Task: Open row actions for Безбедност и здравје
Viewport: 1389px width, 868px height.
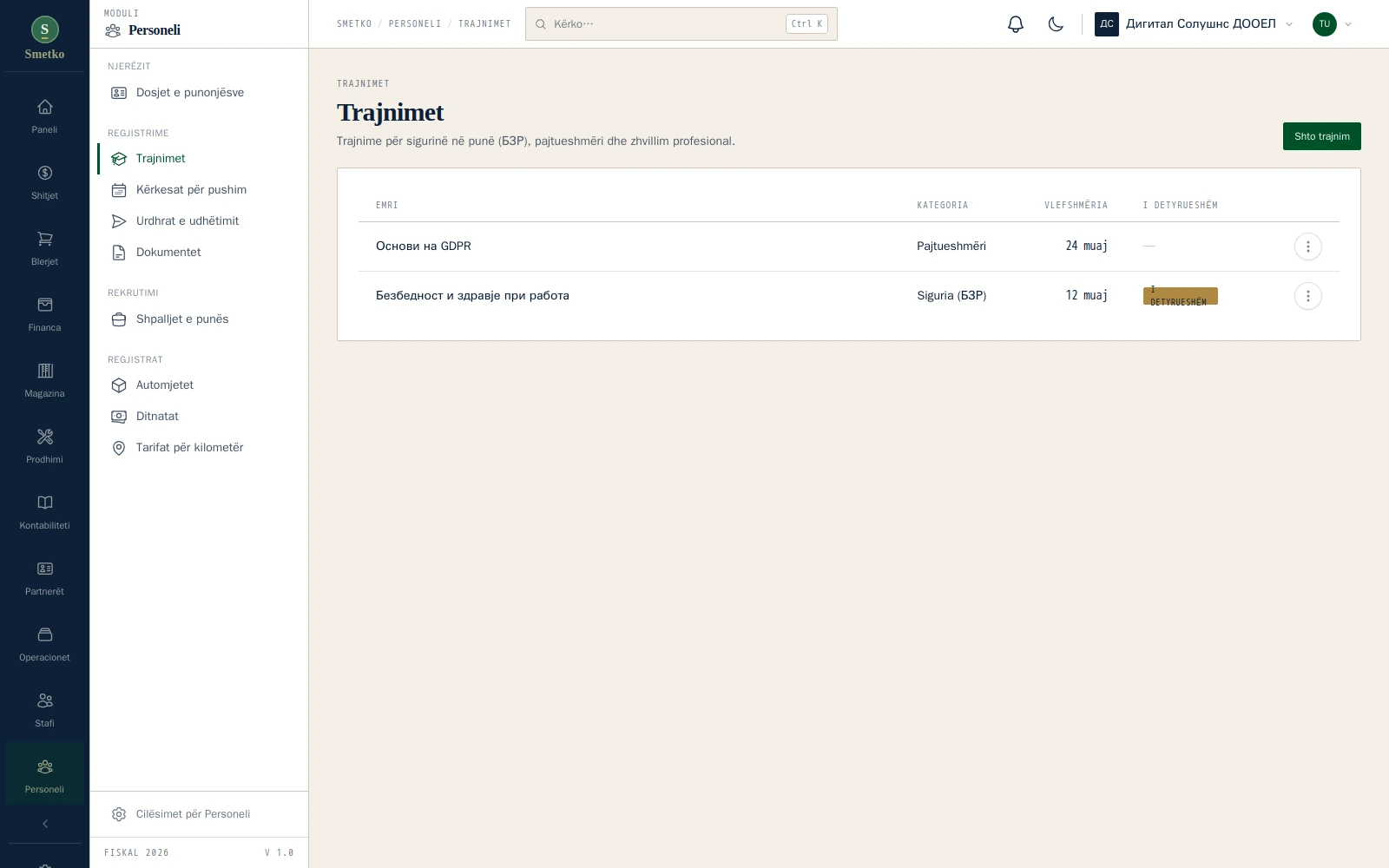Action: [x=1307, y=296]
